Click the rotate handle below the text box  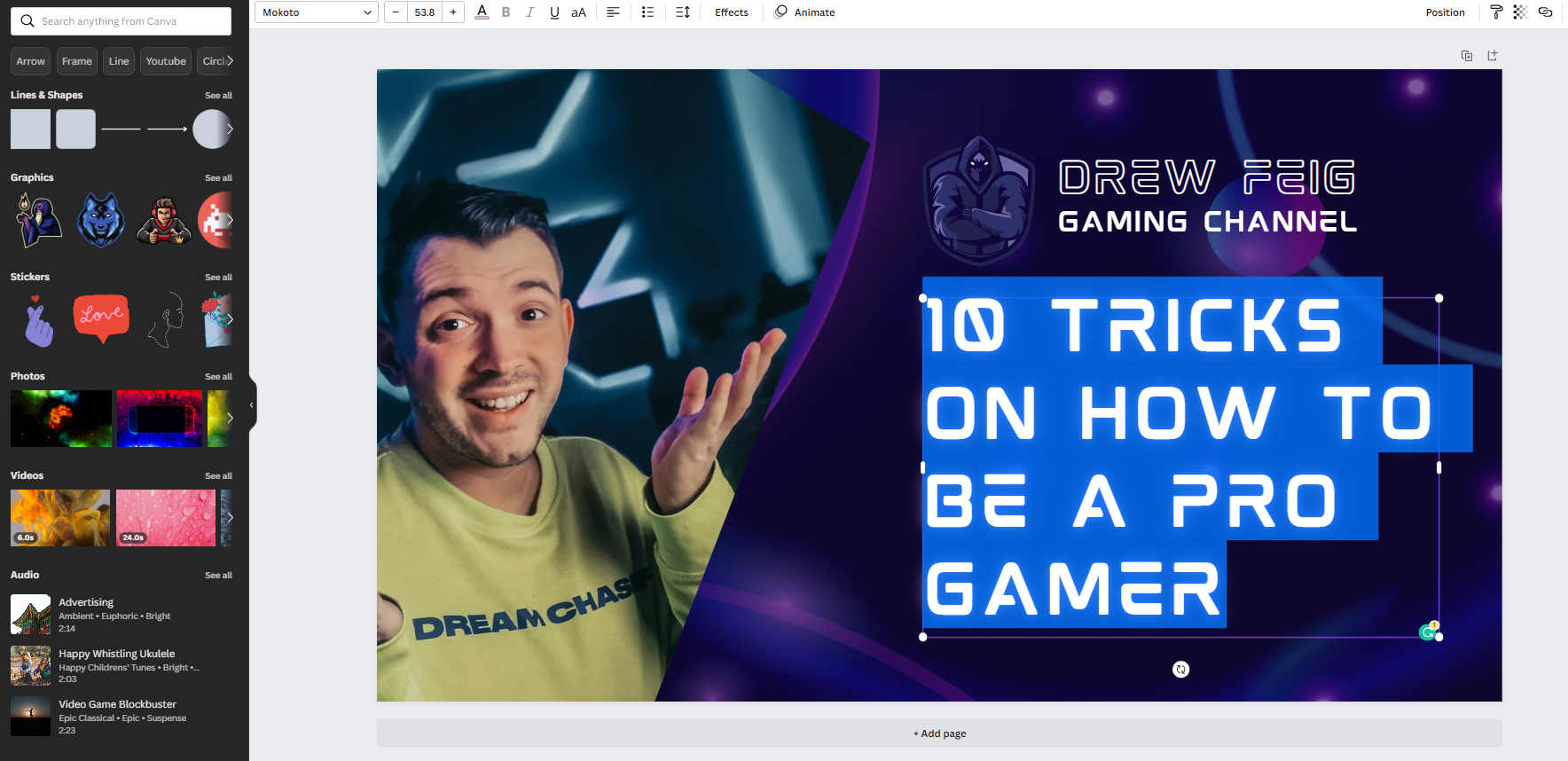pyautogui.click(x=1180, y=670)
